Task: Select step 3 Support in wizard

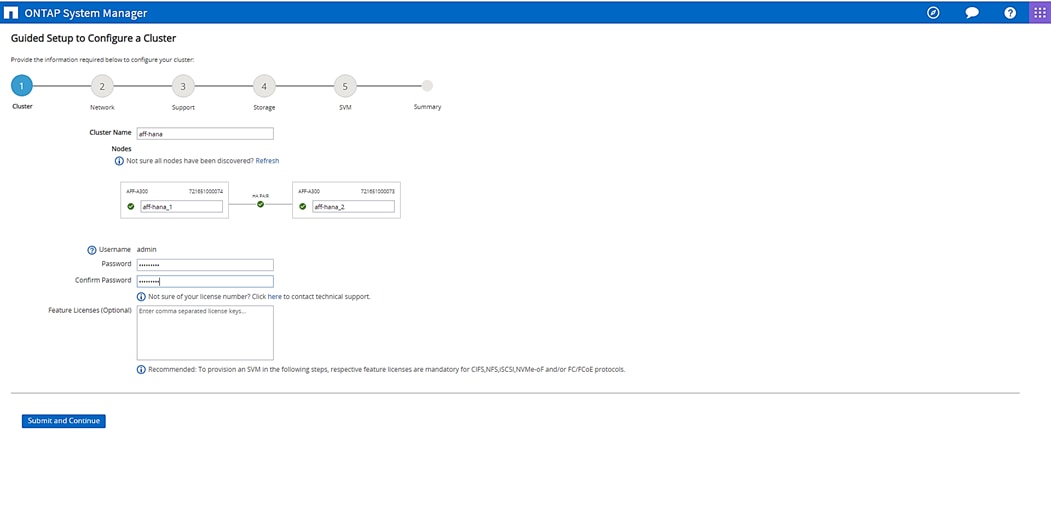Action: 183,86
